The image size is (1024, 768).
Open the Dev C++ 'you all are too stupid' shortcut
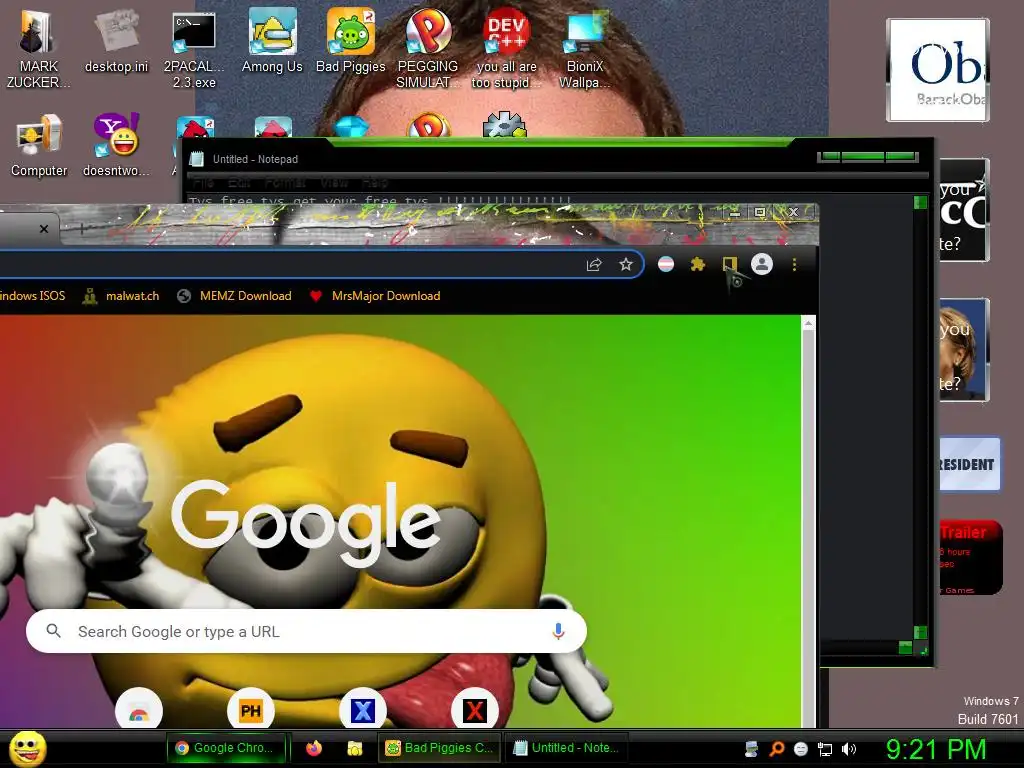click(506, 49)
